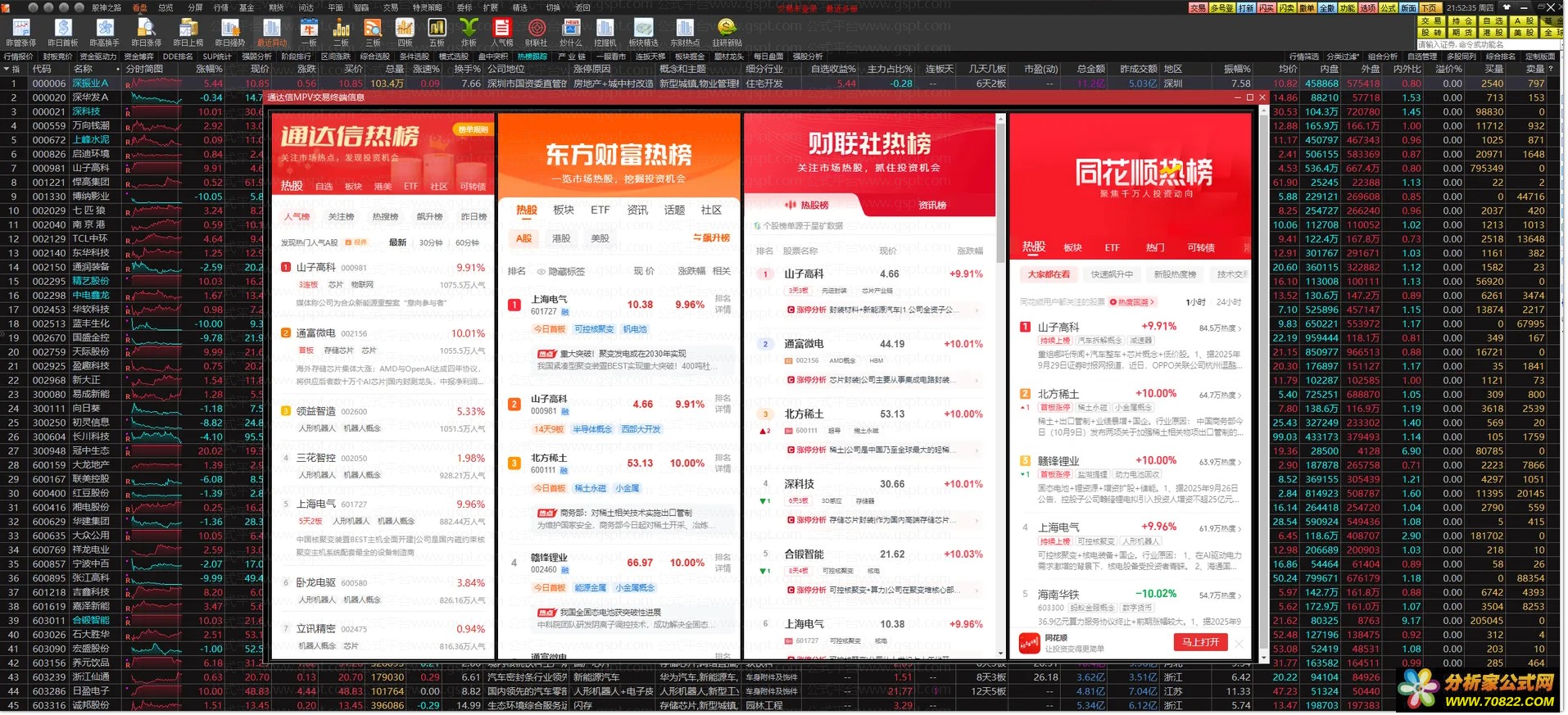Open the 特灵策略 menu

point(427,7)
